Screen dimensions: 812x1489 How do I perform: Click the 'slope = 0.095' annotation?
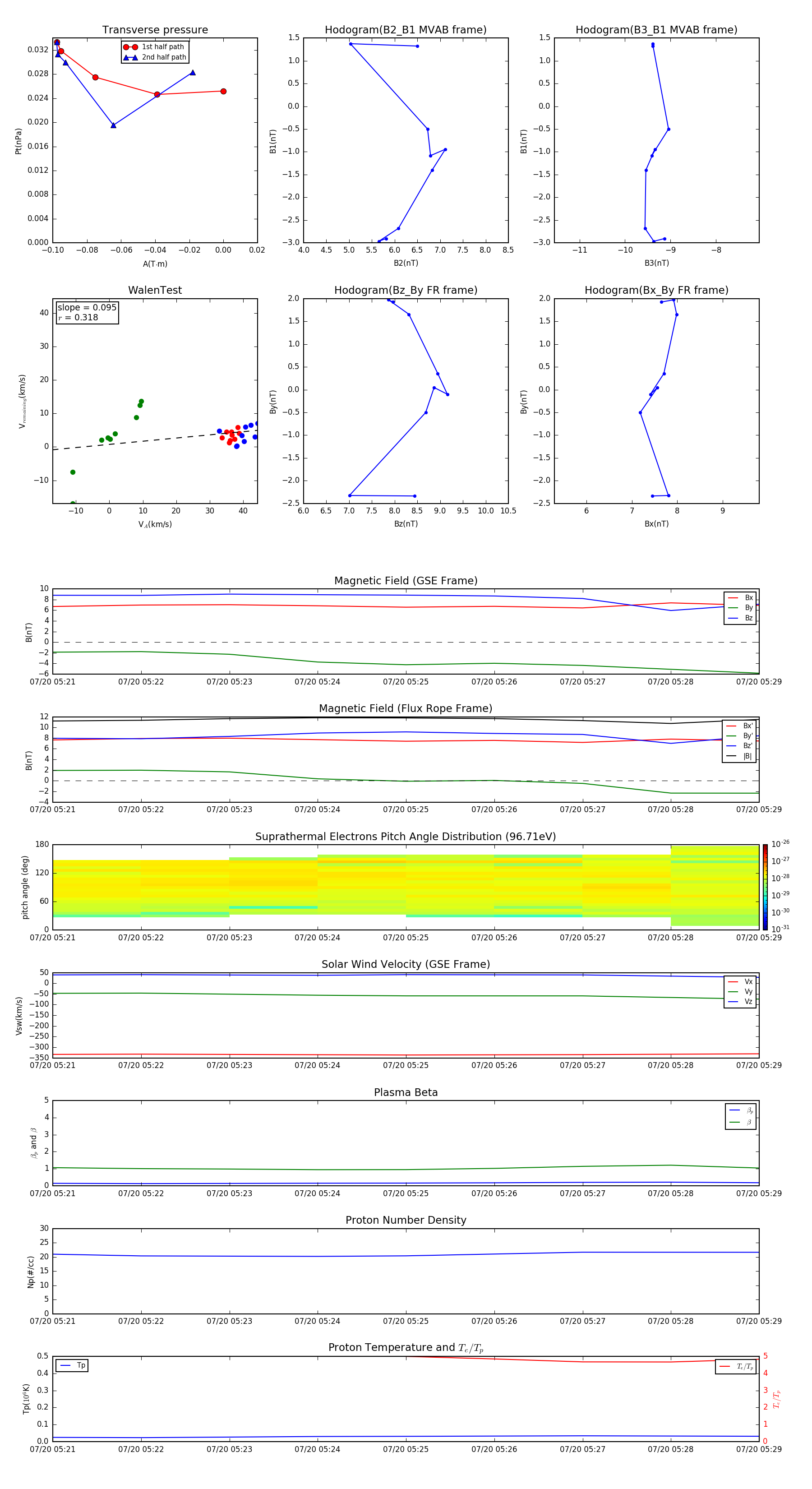[87, 308]
